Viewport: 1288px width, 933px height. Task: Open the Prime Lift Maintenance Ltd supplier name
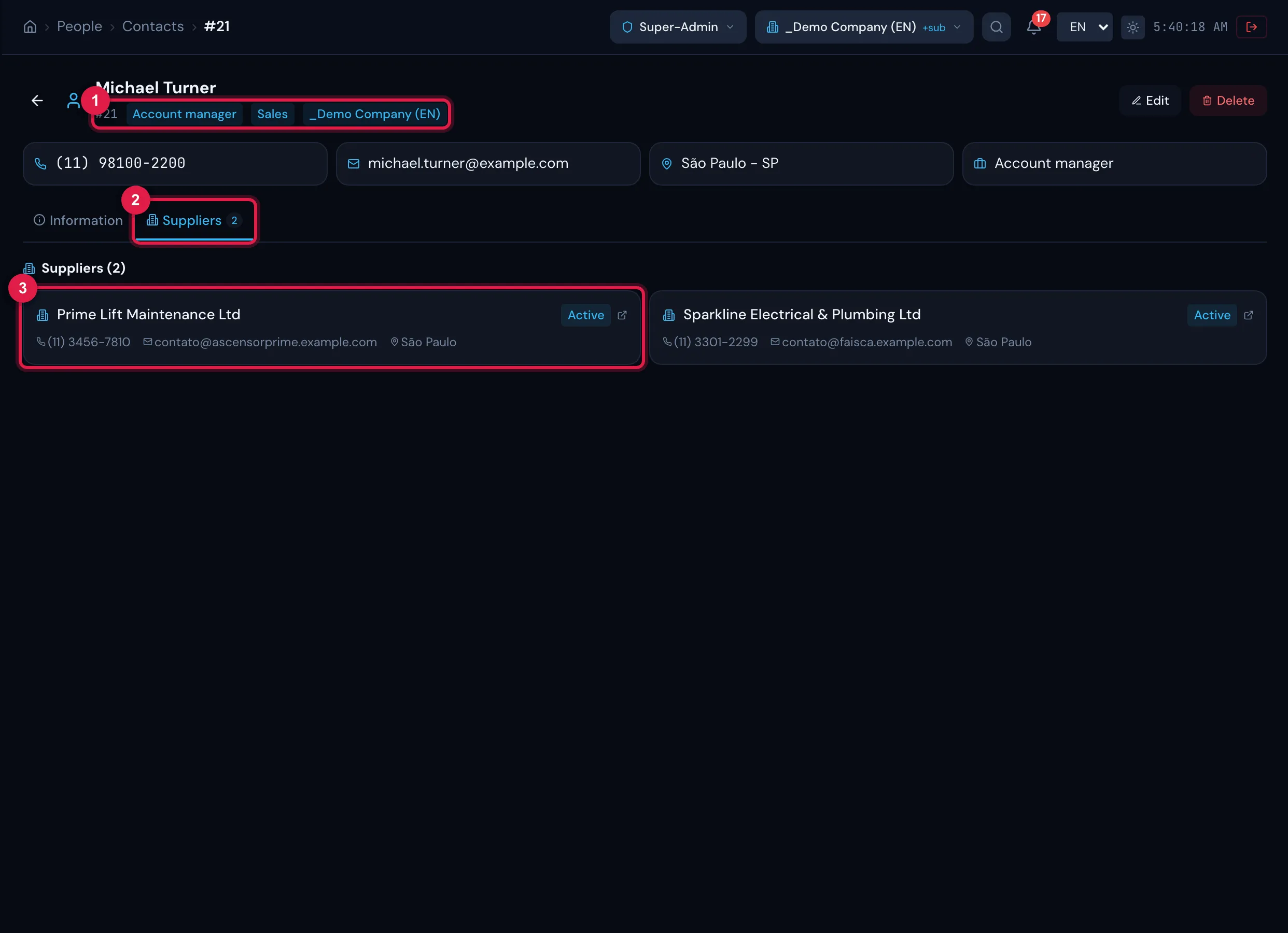tap(149, 315)
